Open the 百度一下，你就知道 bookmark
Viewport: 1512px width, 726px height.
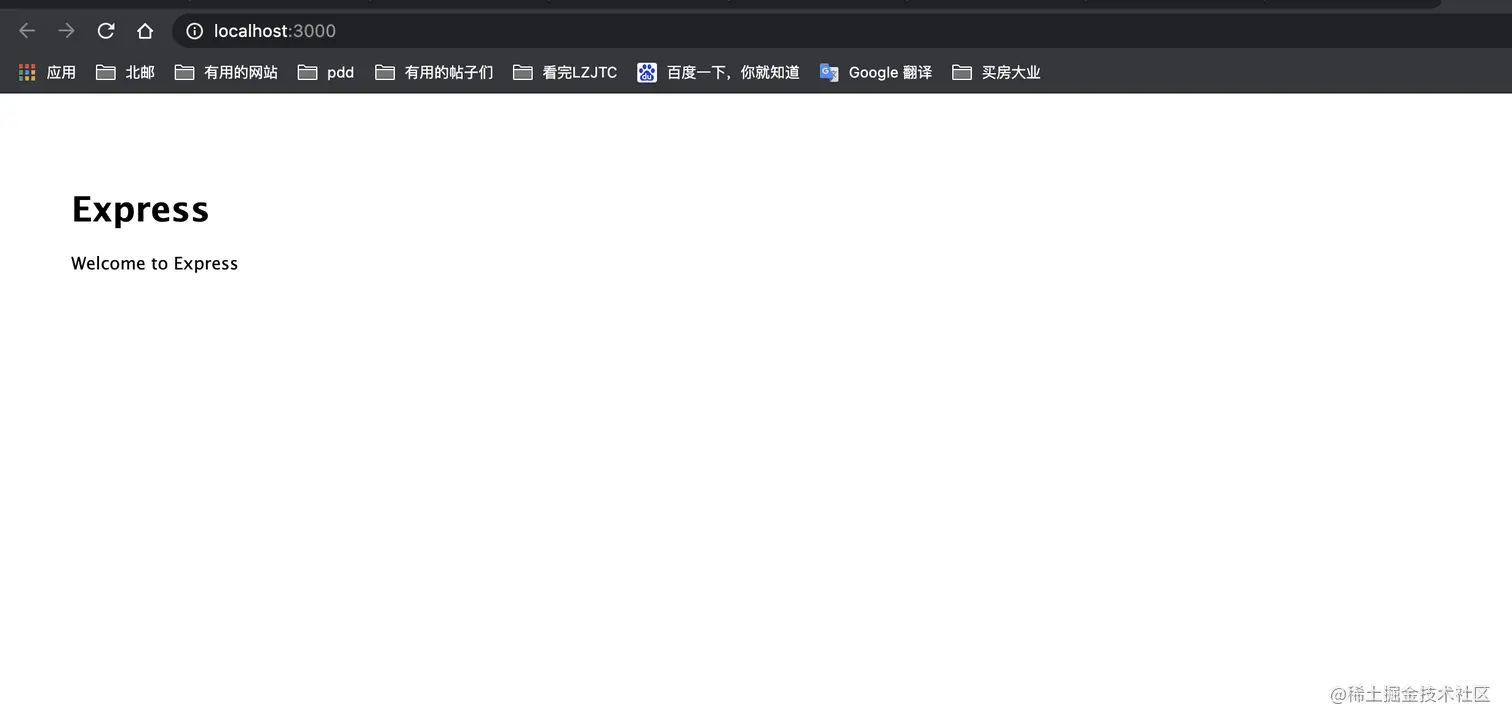point(718,71)
